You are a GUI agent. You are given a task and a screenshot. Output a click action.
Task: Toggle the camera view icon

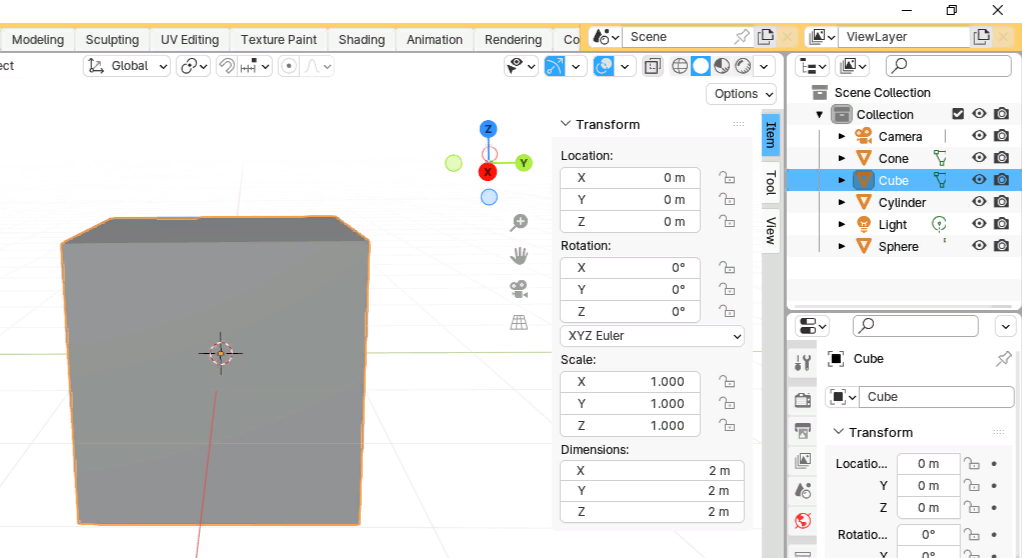tap(519, 289)
